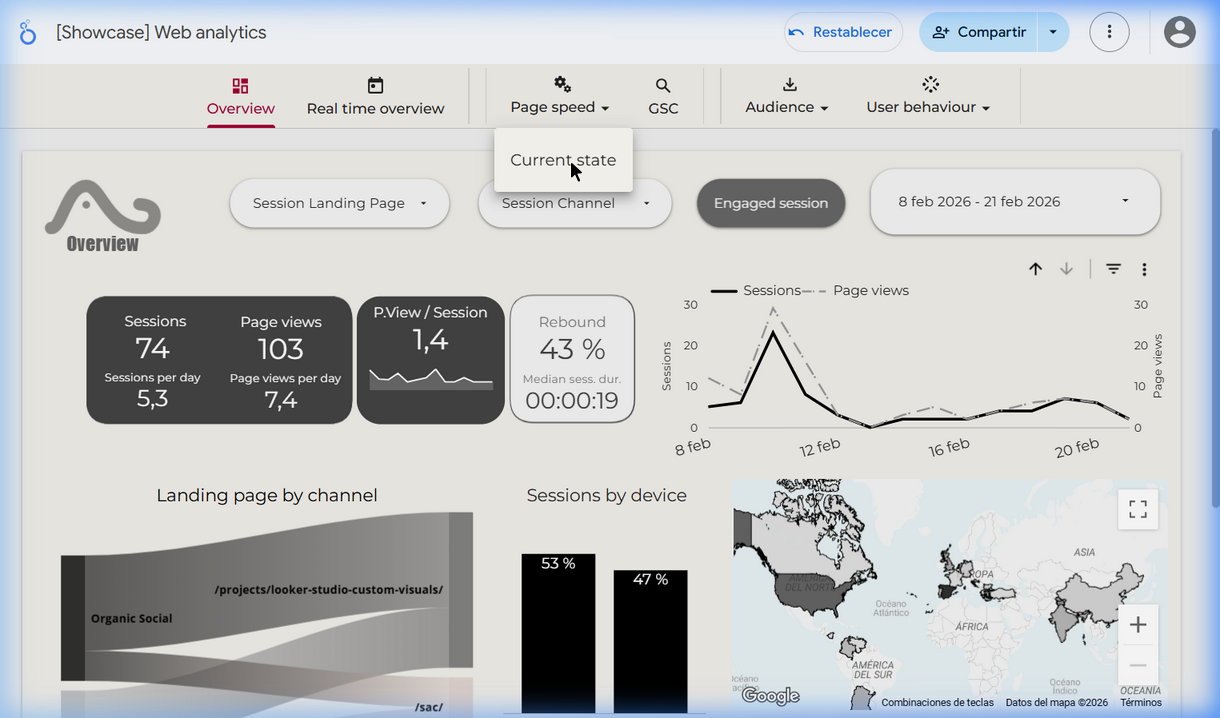This screenshot has height=718, width=1220.
Task: Click Page views per day 7,4
Action: [x=281, y=400]
